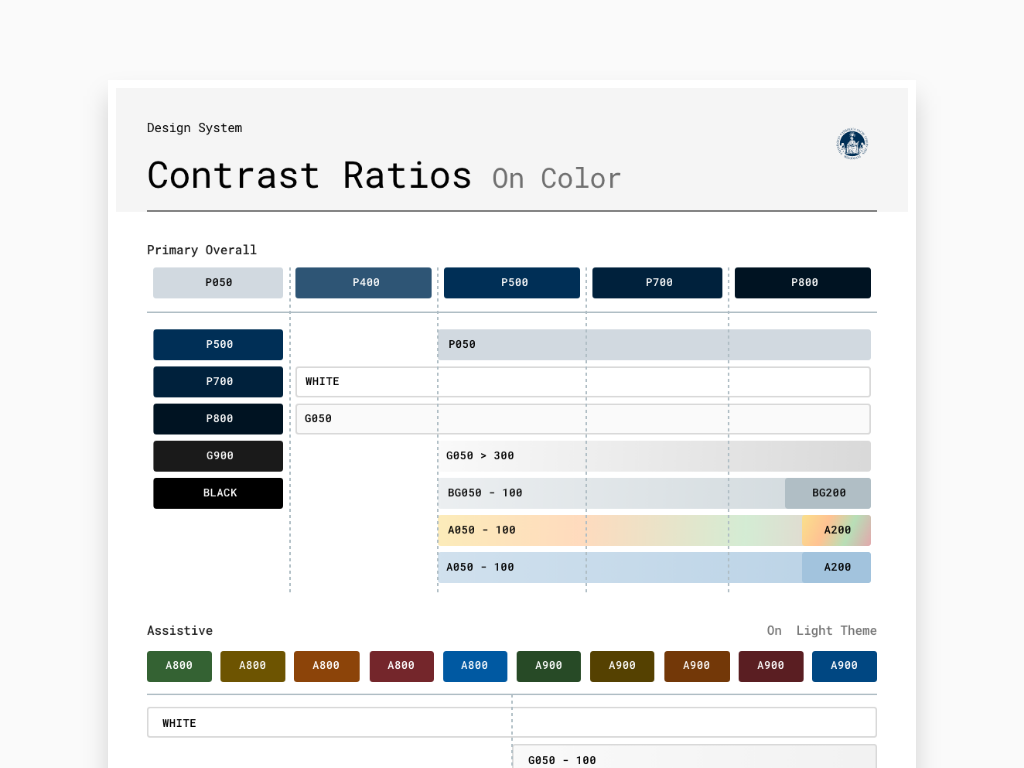Pick the P700 swatch in top primary row
The height and width of the screenshot is (768, 1024).
(x=657, y=283)
